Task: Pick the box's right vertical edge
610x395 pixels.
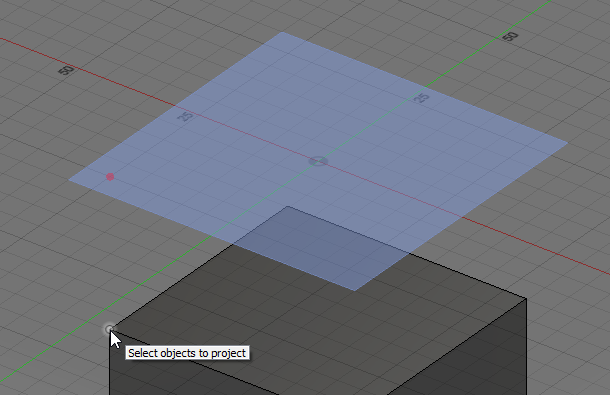Action: tap(526, 346)
